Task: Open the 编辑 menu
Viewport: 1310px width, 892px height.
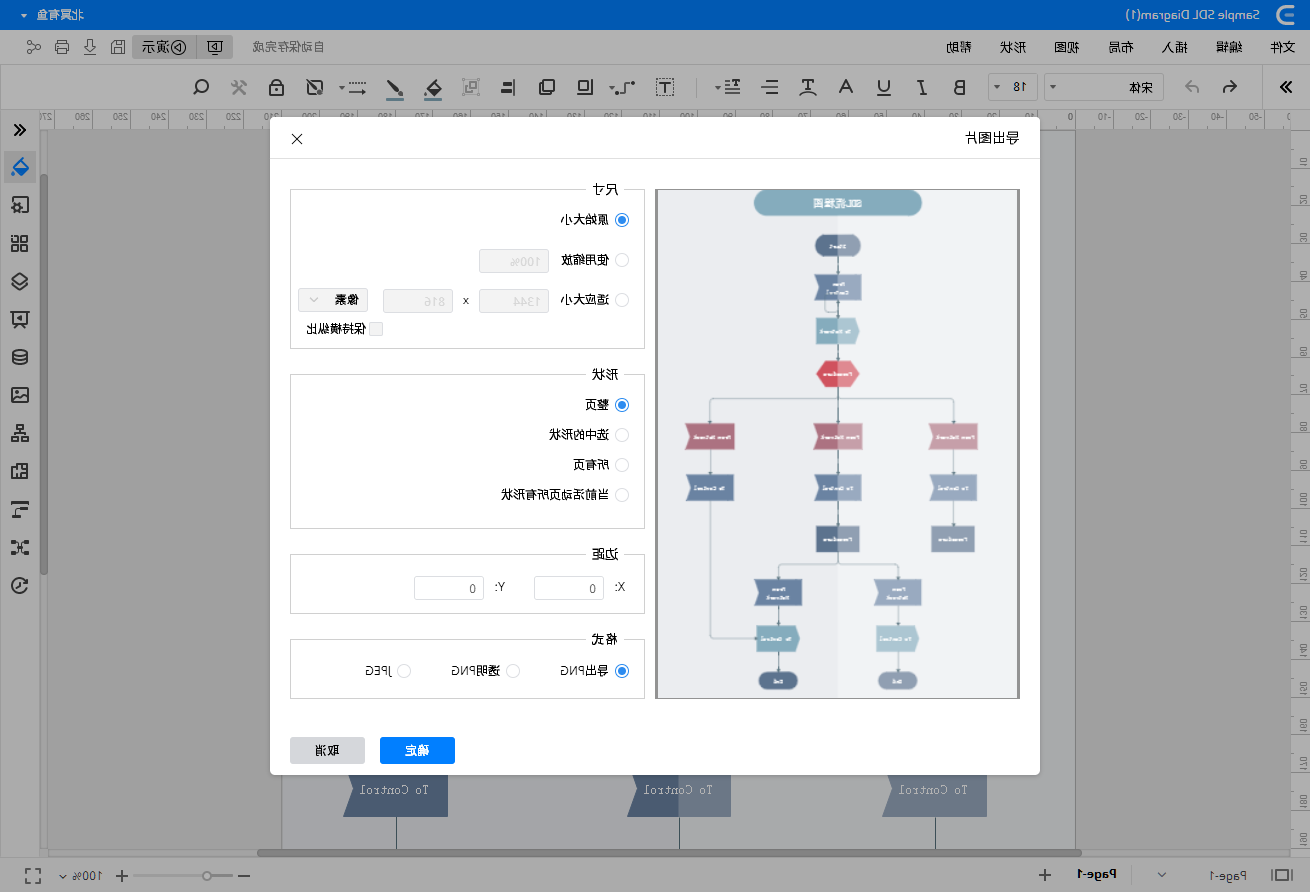Action: (x=1228, y=47)
